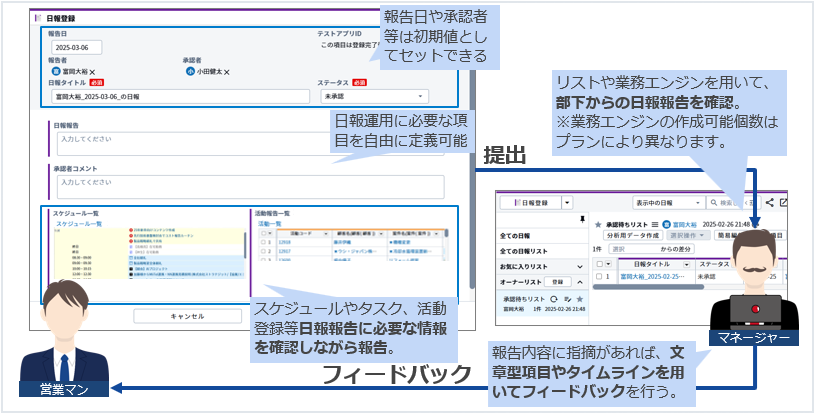Click star icon beside 承認待ちリスト heading
The height and width of the screenshot is (414, 815).
point(598,226)
